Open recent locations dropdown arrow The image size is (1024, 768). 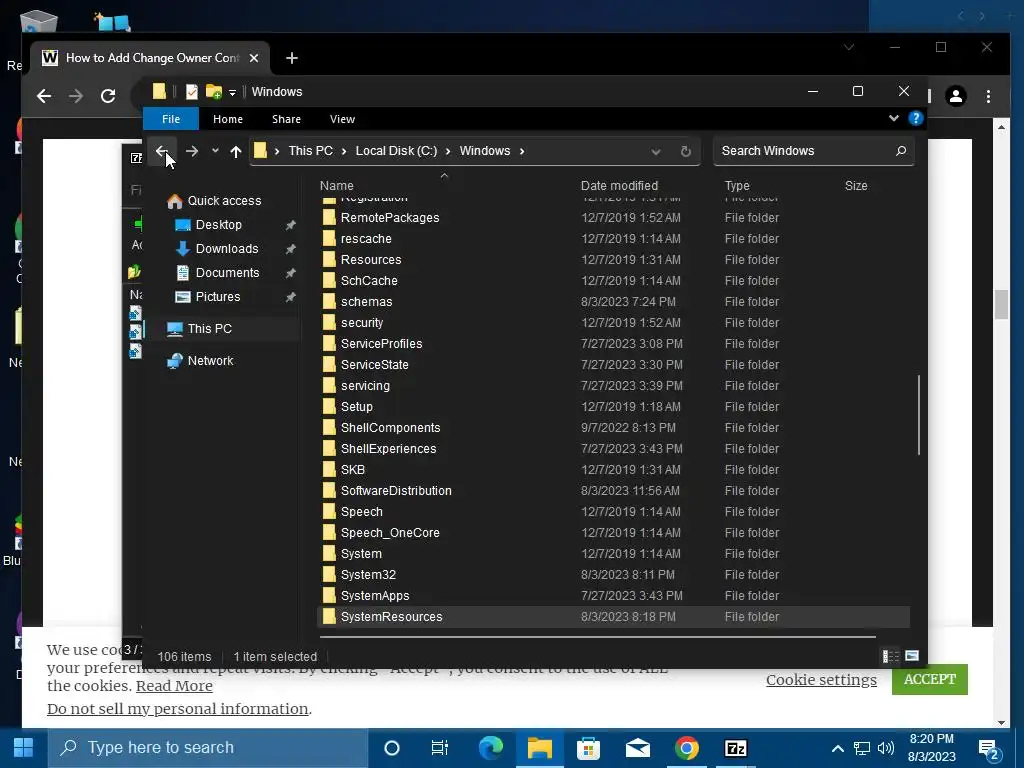(215, 151)
